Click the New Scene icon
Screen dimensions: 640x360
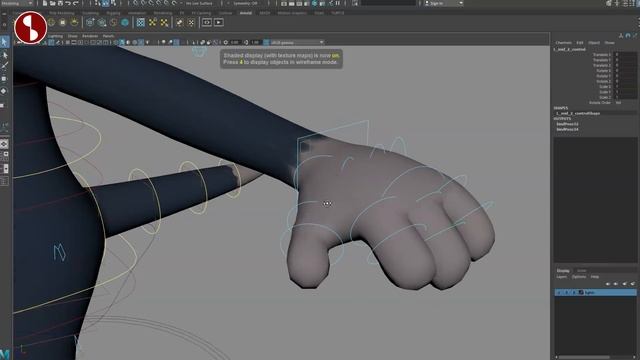45,3
